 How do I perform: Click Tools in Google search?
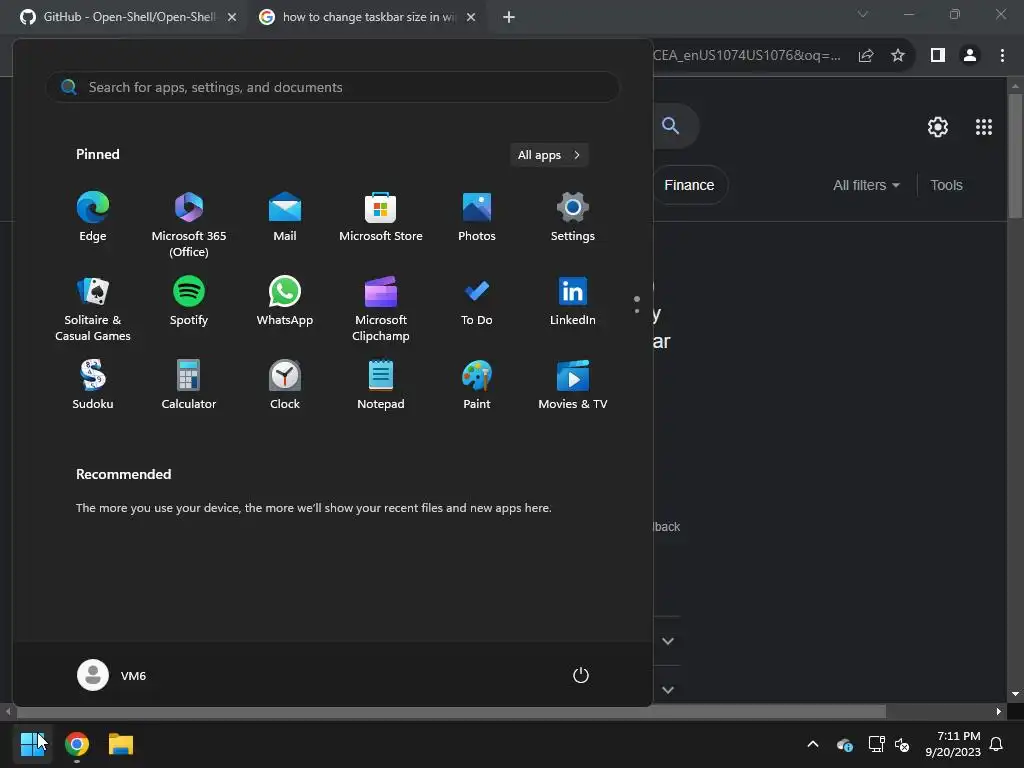pyautogui.click(x=946, y=185)
